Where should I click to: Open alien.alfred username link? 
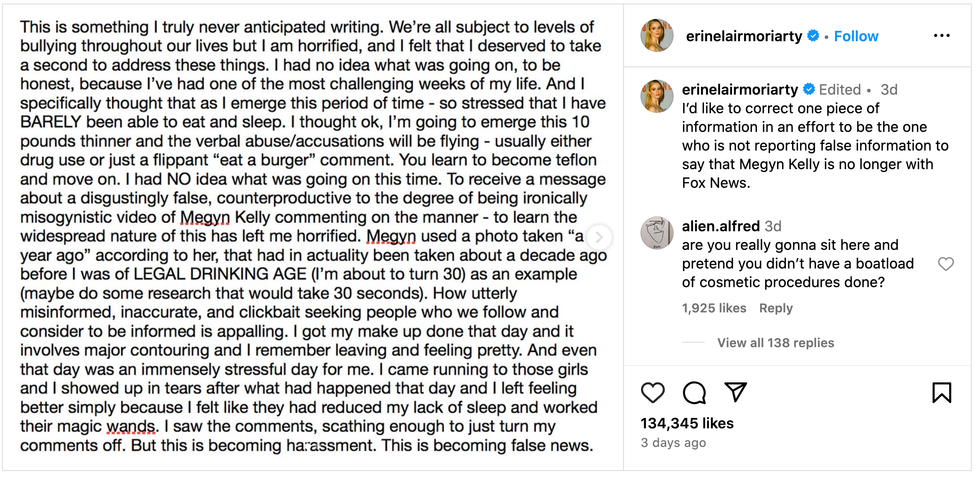click(721, 226)
